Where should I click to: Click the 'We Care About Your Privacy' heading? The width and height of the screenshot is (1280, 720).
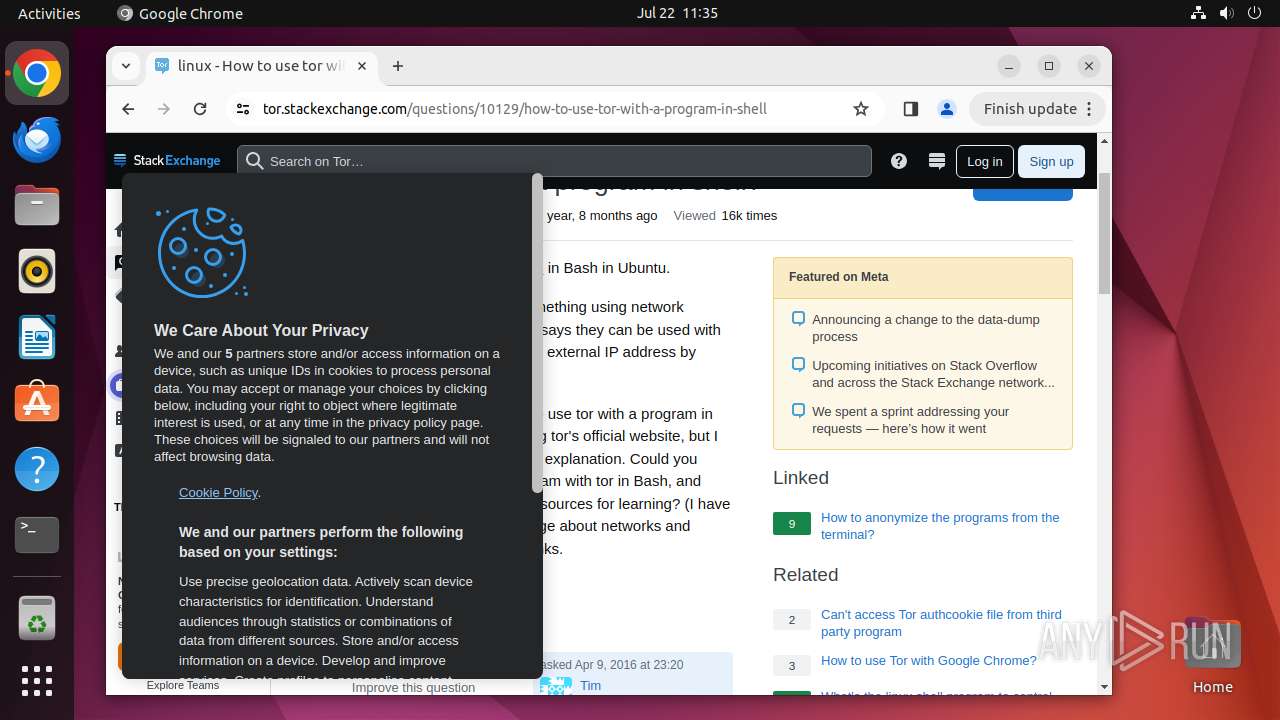(261, 330)
